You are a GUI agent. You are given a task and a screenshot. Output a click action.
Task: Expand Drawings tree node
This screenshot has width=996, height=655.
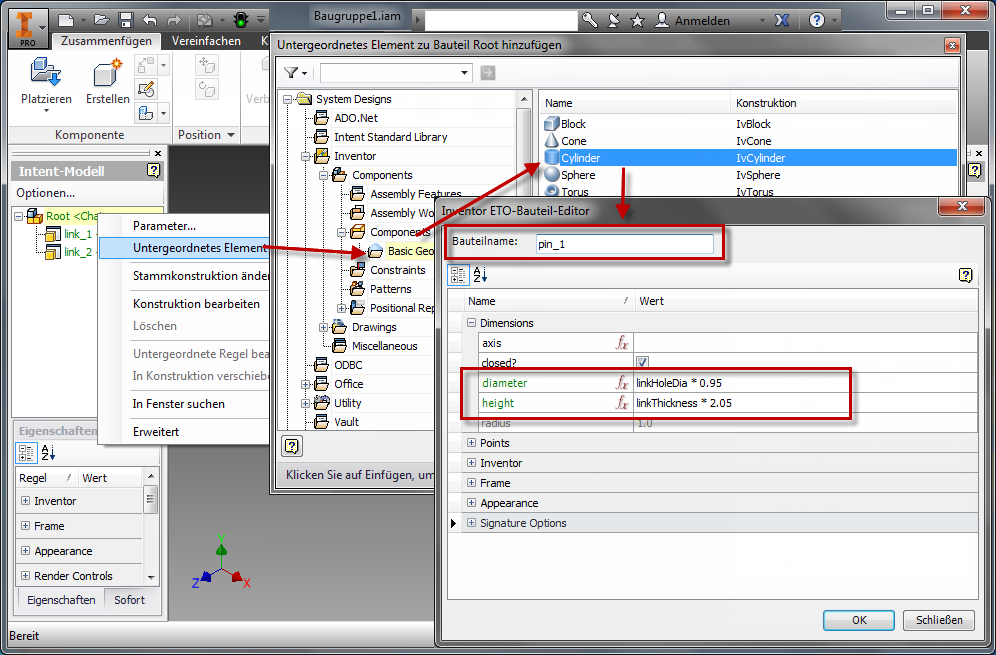323,327
